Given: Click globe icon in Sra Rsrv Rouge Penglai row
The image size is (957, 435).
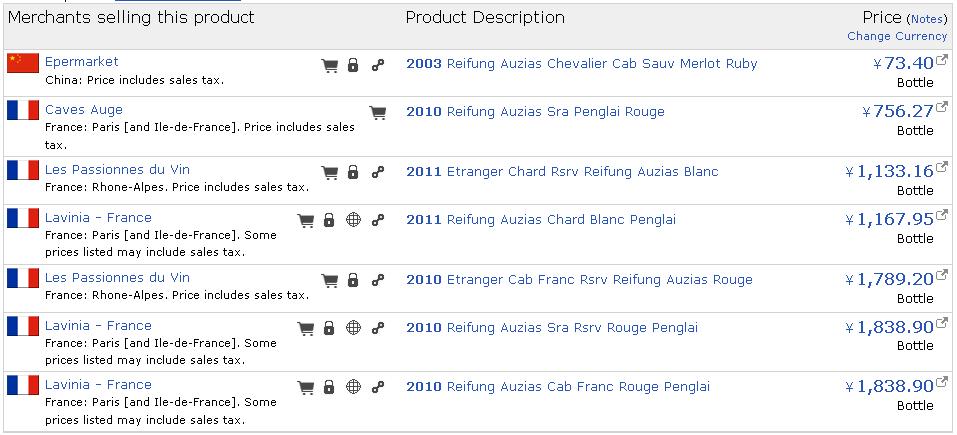Looking at the screenshot, I should [x=353, y=328].
